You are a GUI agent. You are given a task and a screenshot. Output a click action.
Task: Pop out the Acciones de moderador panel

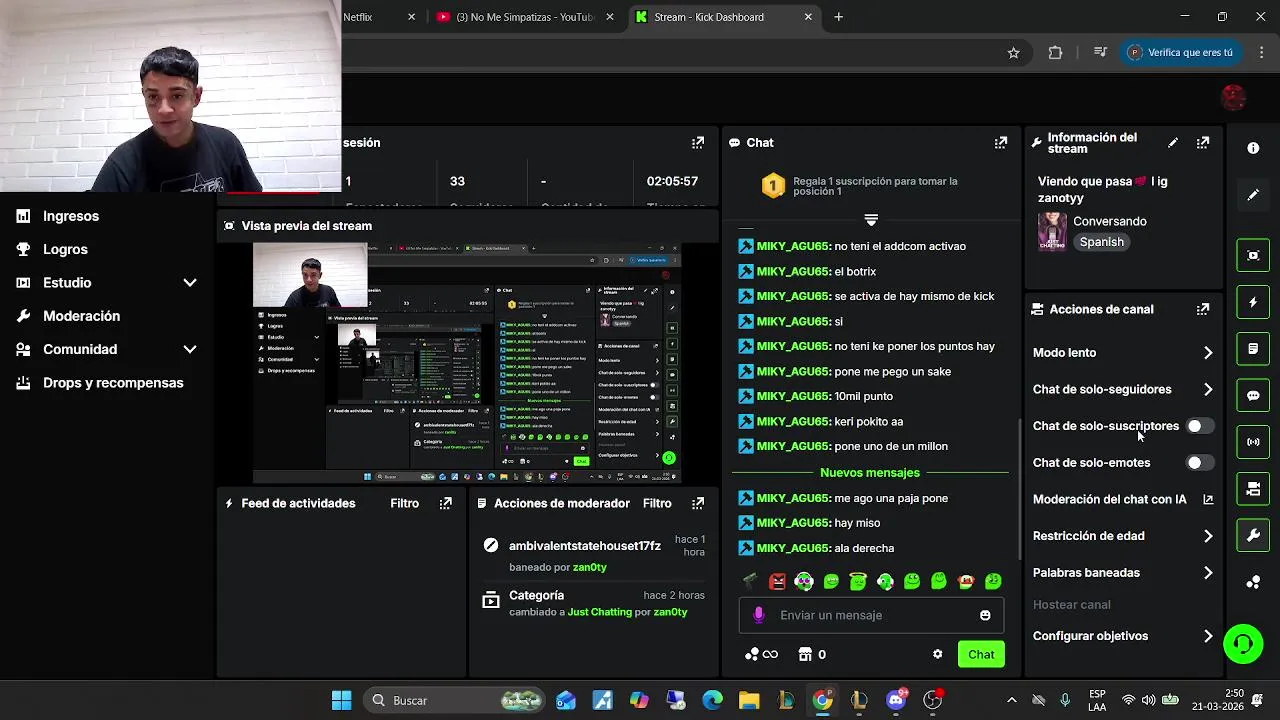pyautogui.click(x=698, y=503)
